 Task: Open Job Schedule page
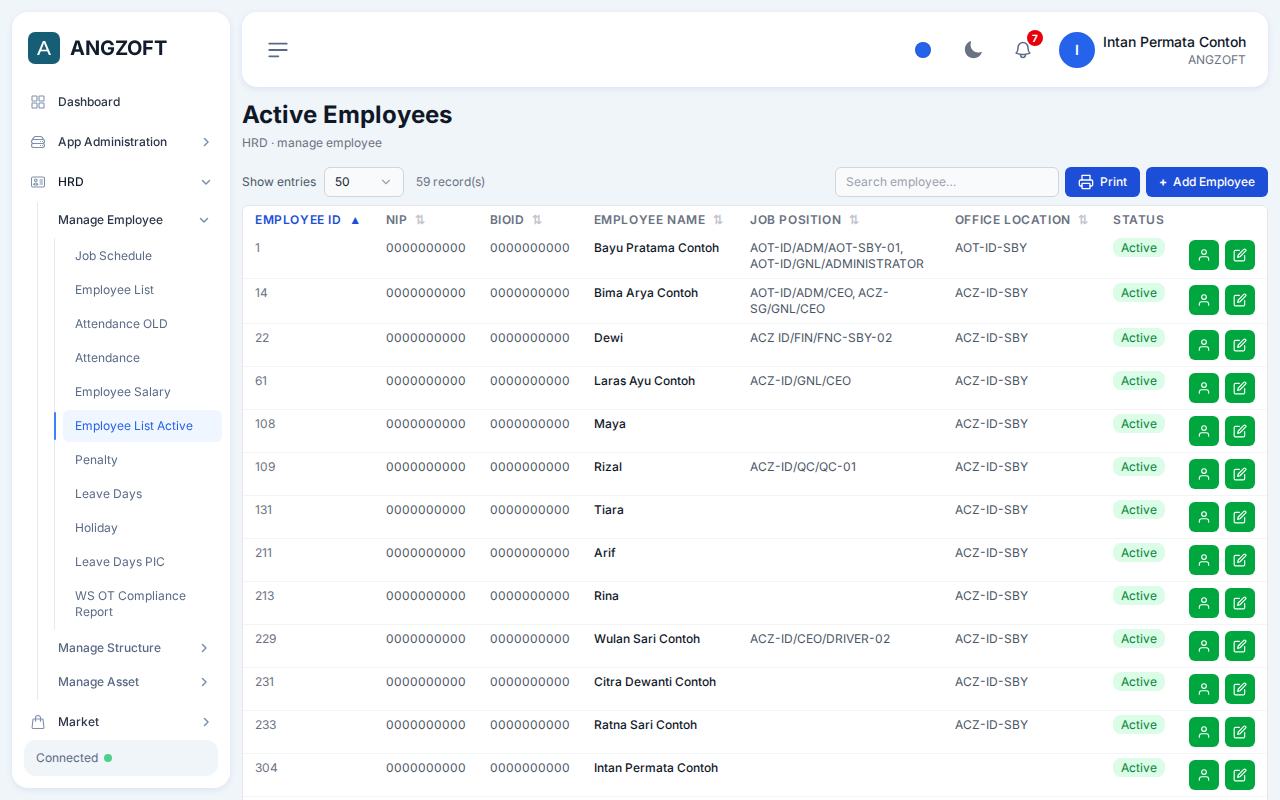[142, 256]
